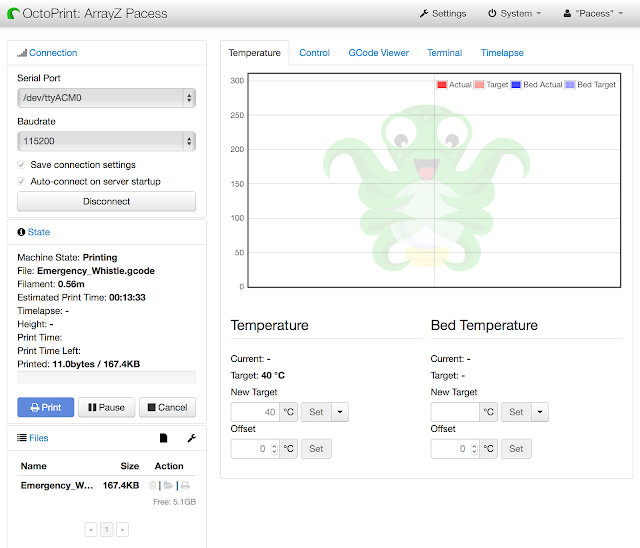This screenshot has height=548, width=640.
Task: Click the OctoPrint: ArrayZ Pacess title
Action: pos(95,13)
